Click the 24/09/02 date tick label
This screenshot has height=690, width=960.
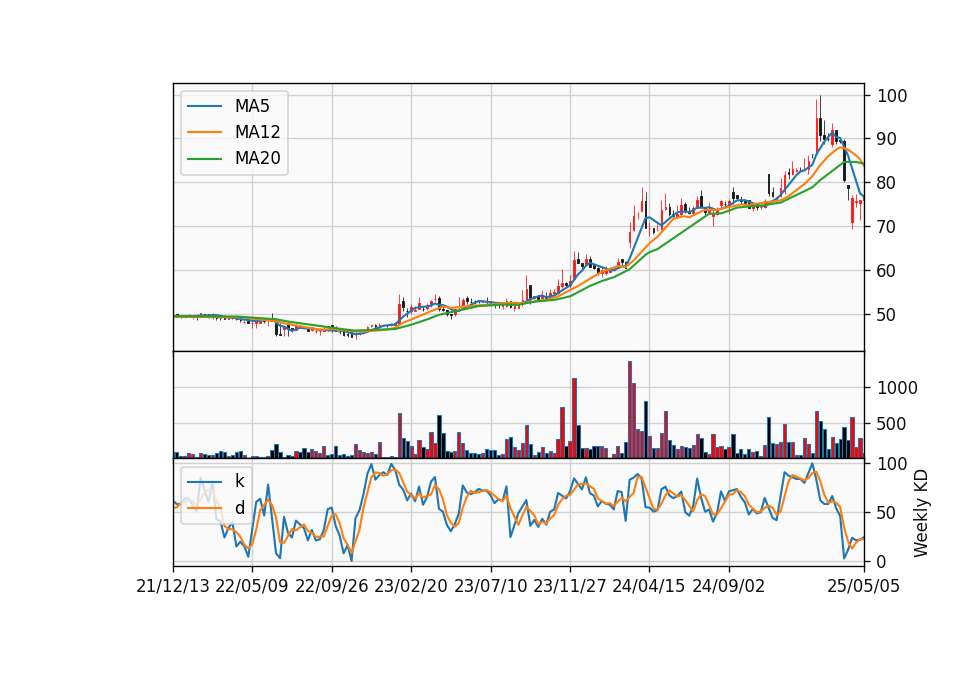728,586
